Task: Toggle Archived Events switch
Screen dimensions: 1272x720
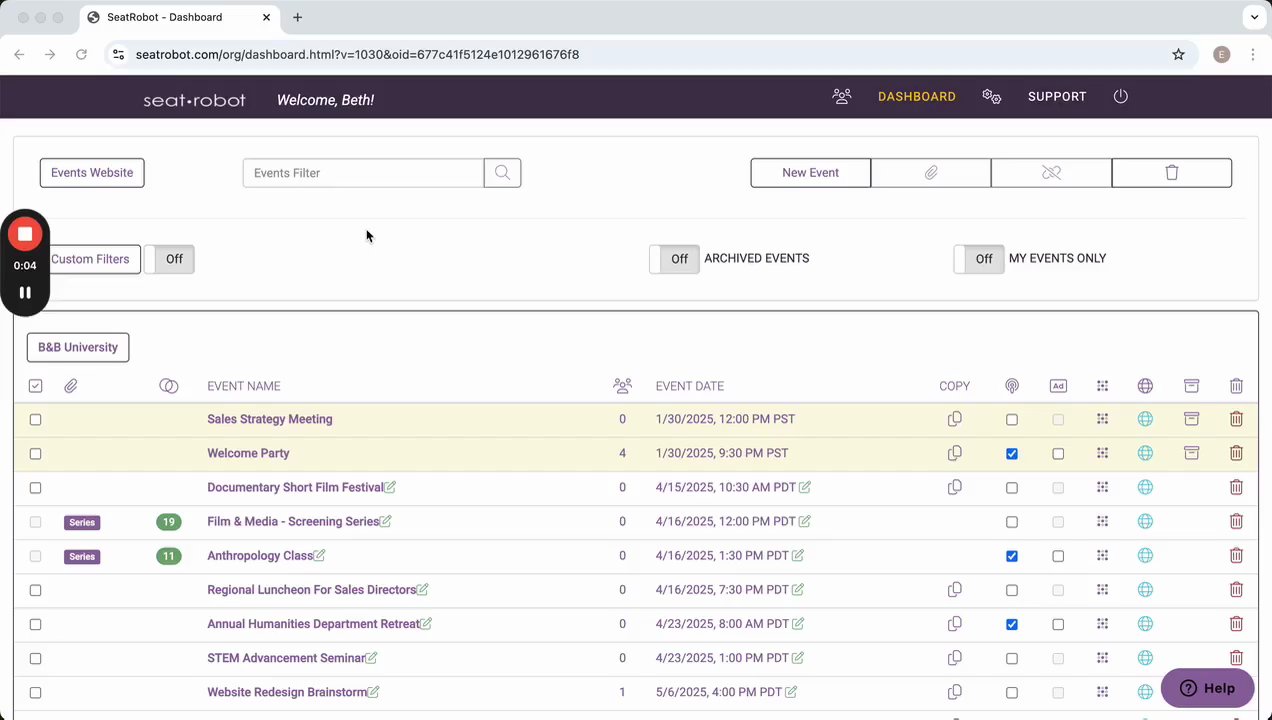Action: point(674,259)
